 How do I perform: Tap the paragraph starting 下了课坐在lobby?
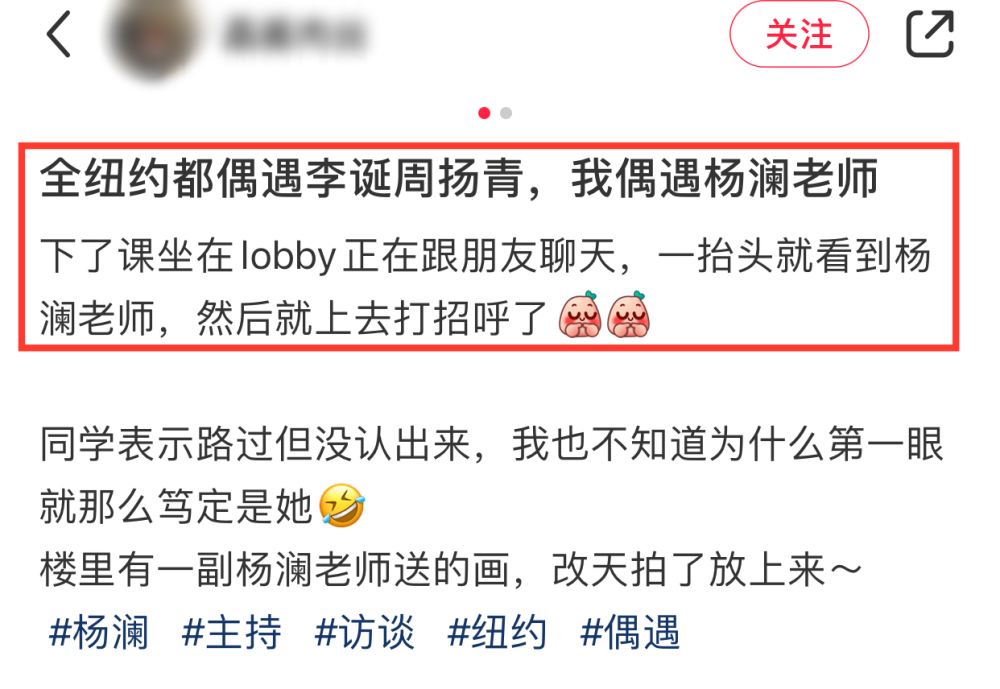pyautogui.click(x=485, y=287)
